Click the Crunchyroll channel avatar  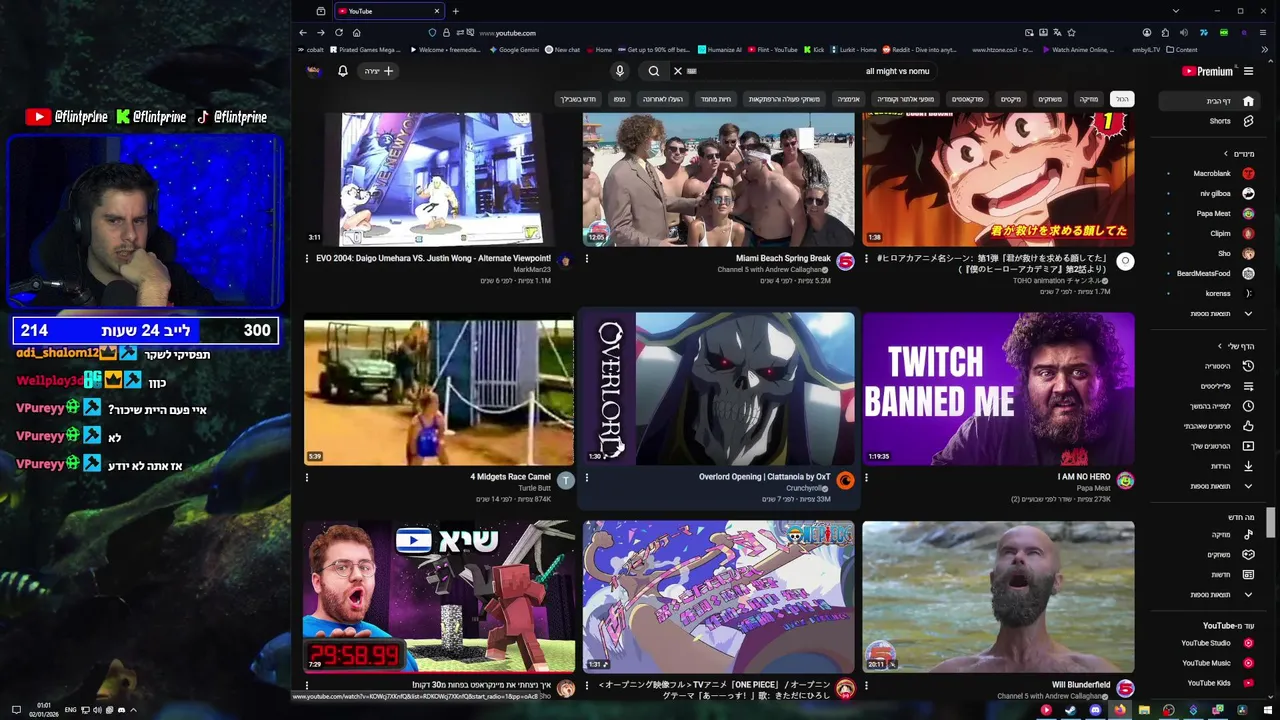coord(845,481)
